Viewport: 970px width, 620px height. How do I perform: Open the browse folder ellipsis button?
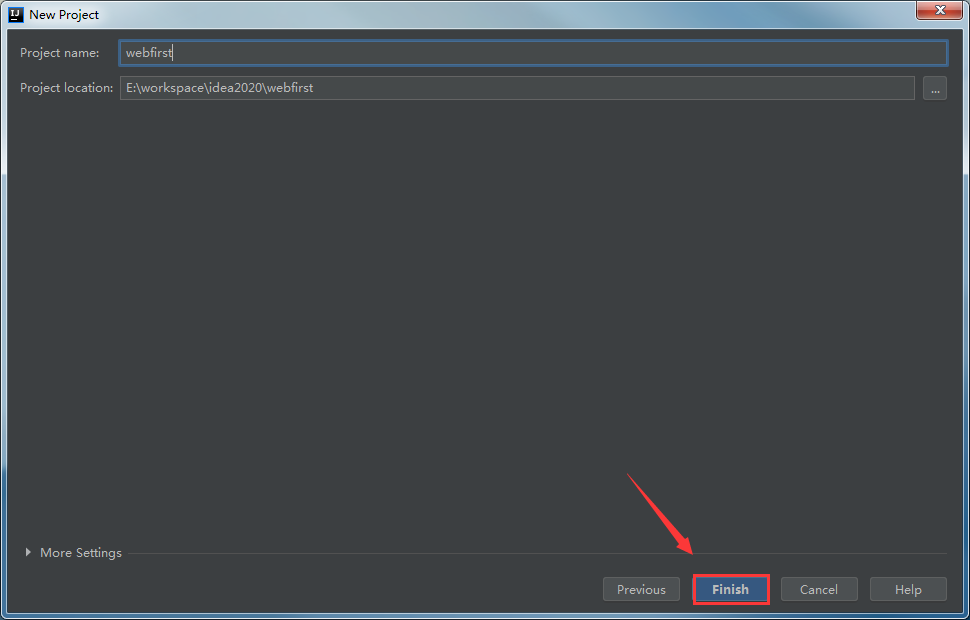point(935,88)
